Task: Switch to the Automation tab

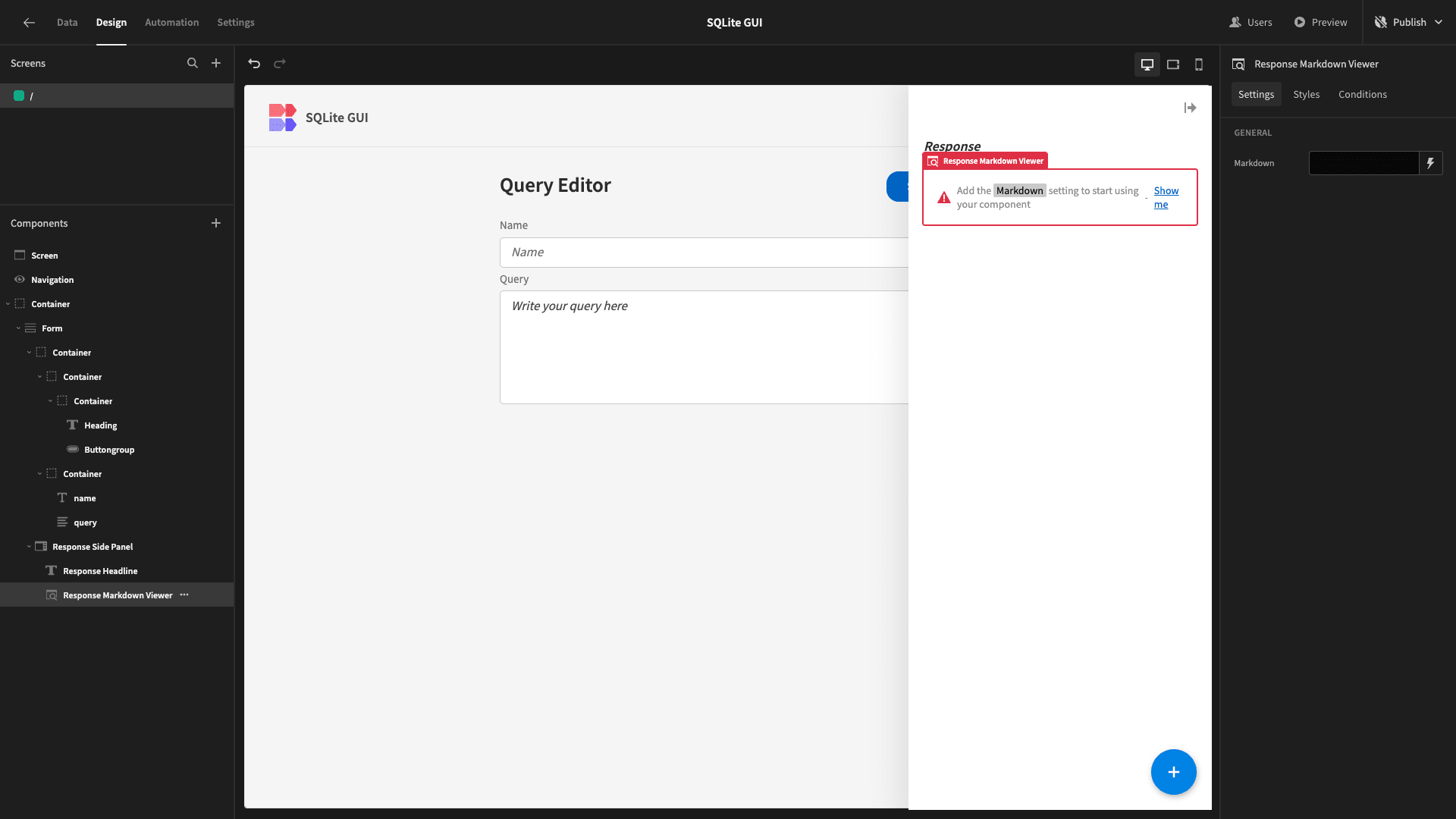Action: (171, 23)
